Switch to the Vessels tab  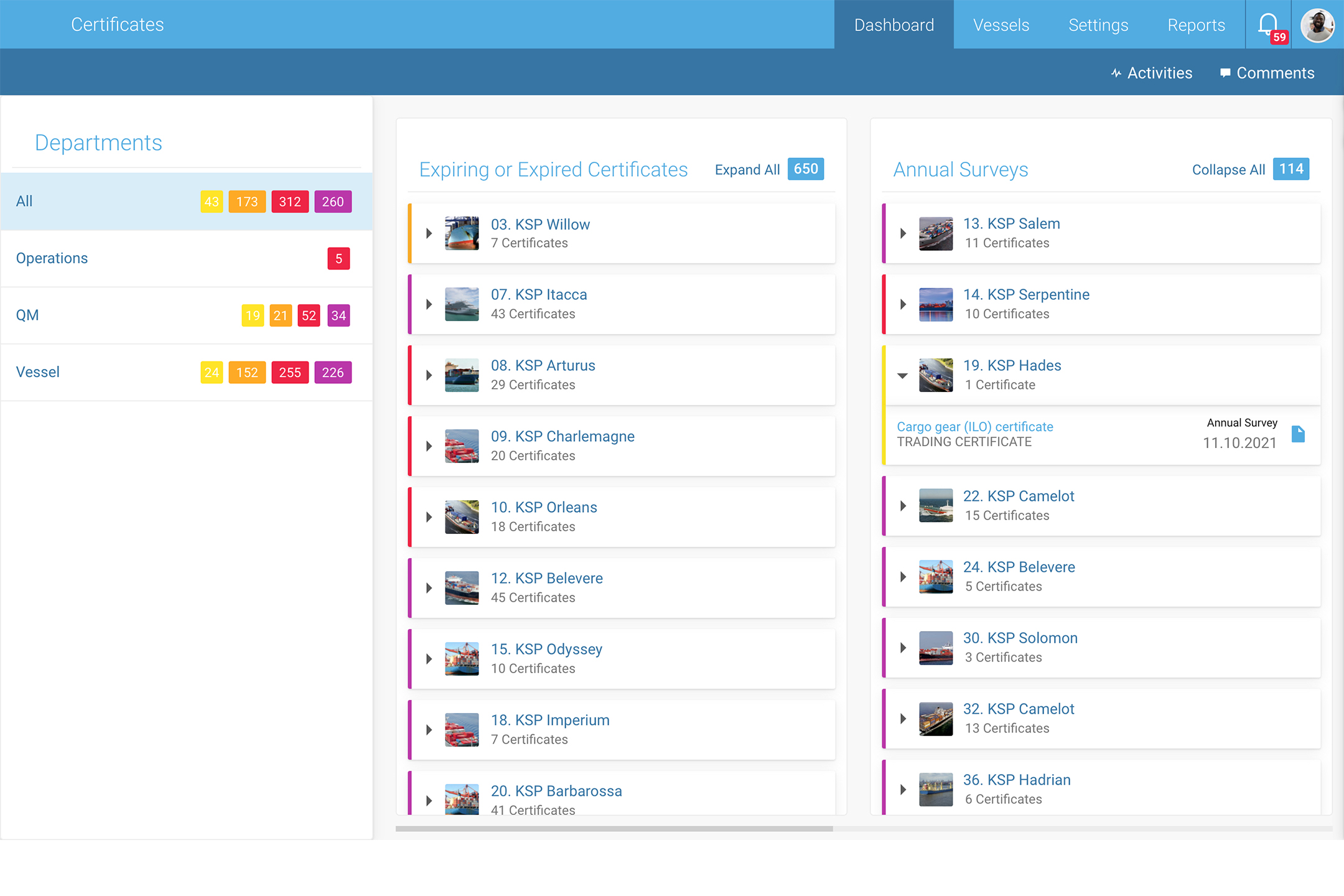(x=1001, y=25)
